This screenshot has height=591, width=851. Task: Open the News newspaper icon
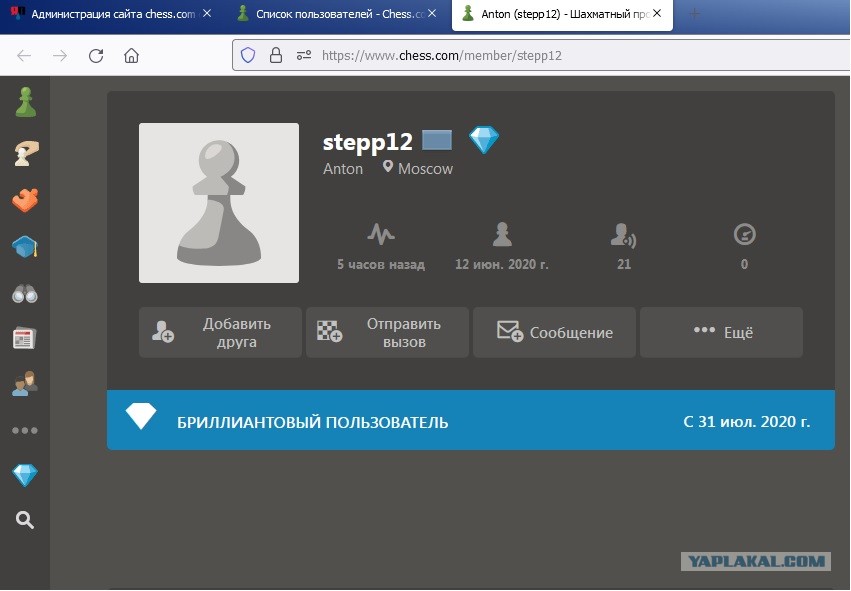tap(24, 338)
